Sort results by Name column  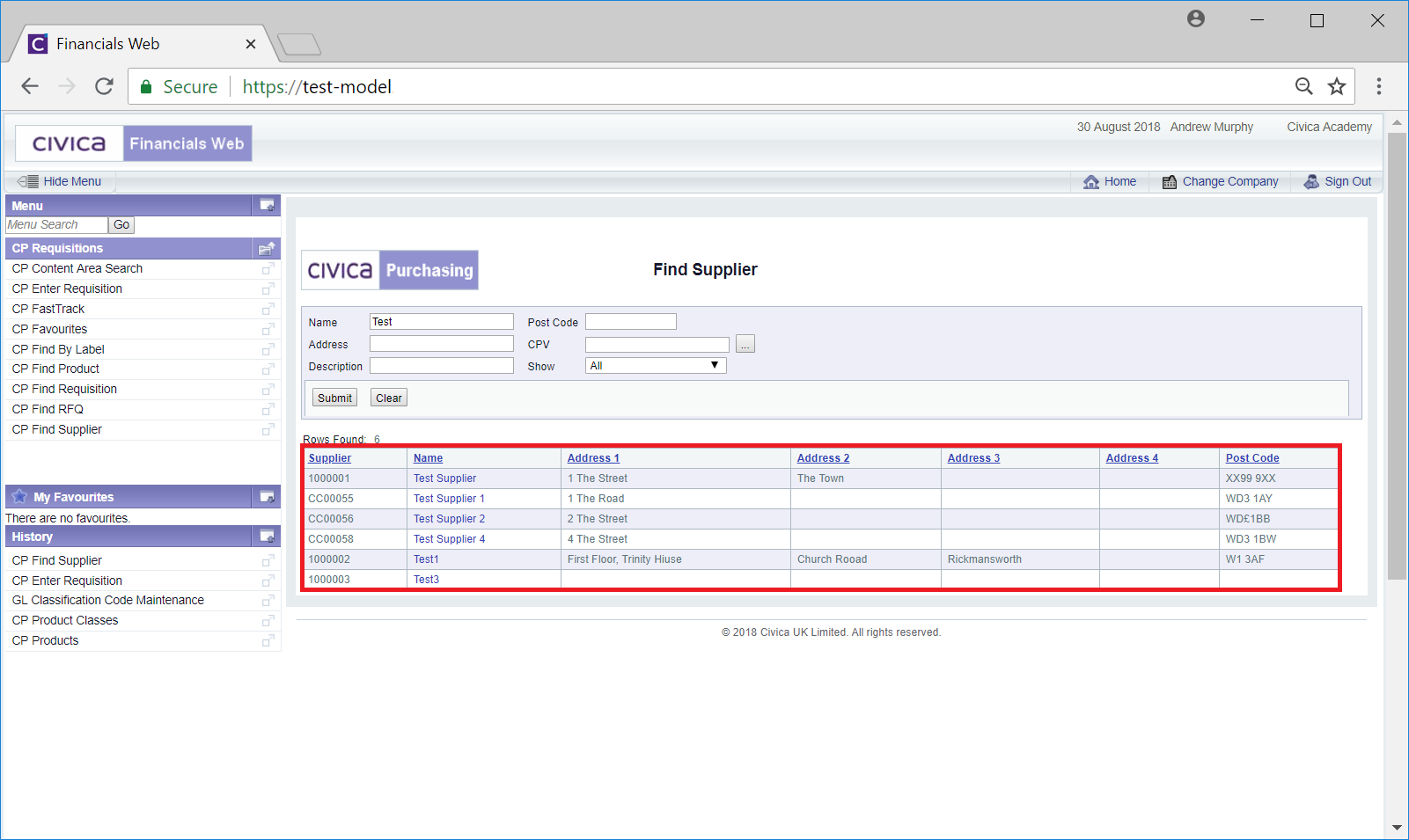428,458
